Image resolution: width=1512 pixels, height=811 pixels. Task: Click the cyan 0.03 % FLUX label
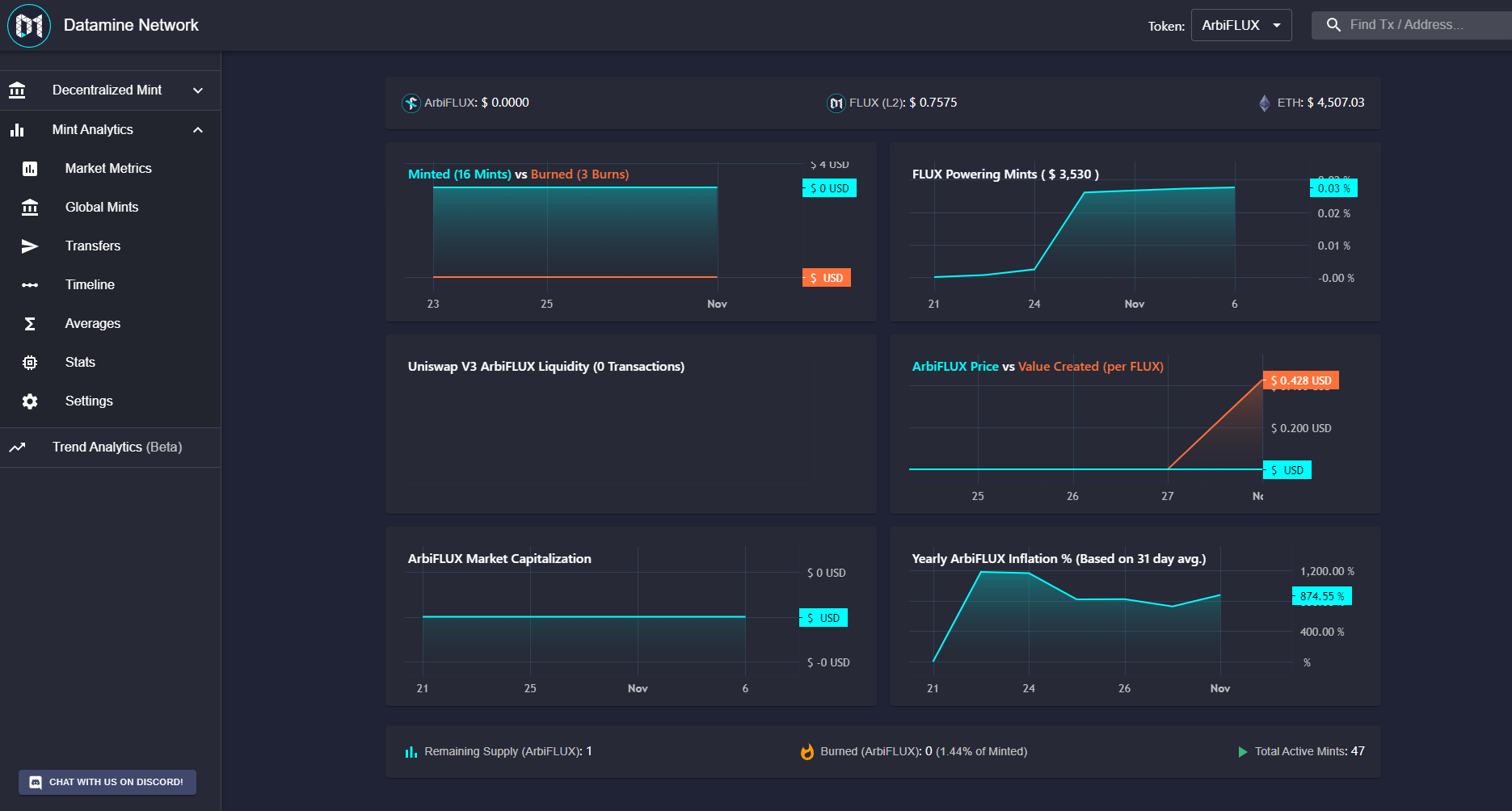tap(1333, 188)
